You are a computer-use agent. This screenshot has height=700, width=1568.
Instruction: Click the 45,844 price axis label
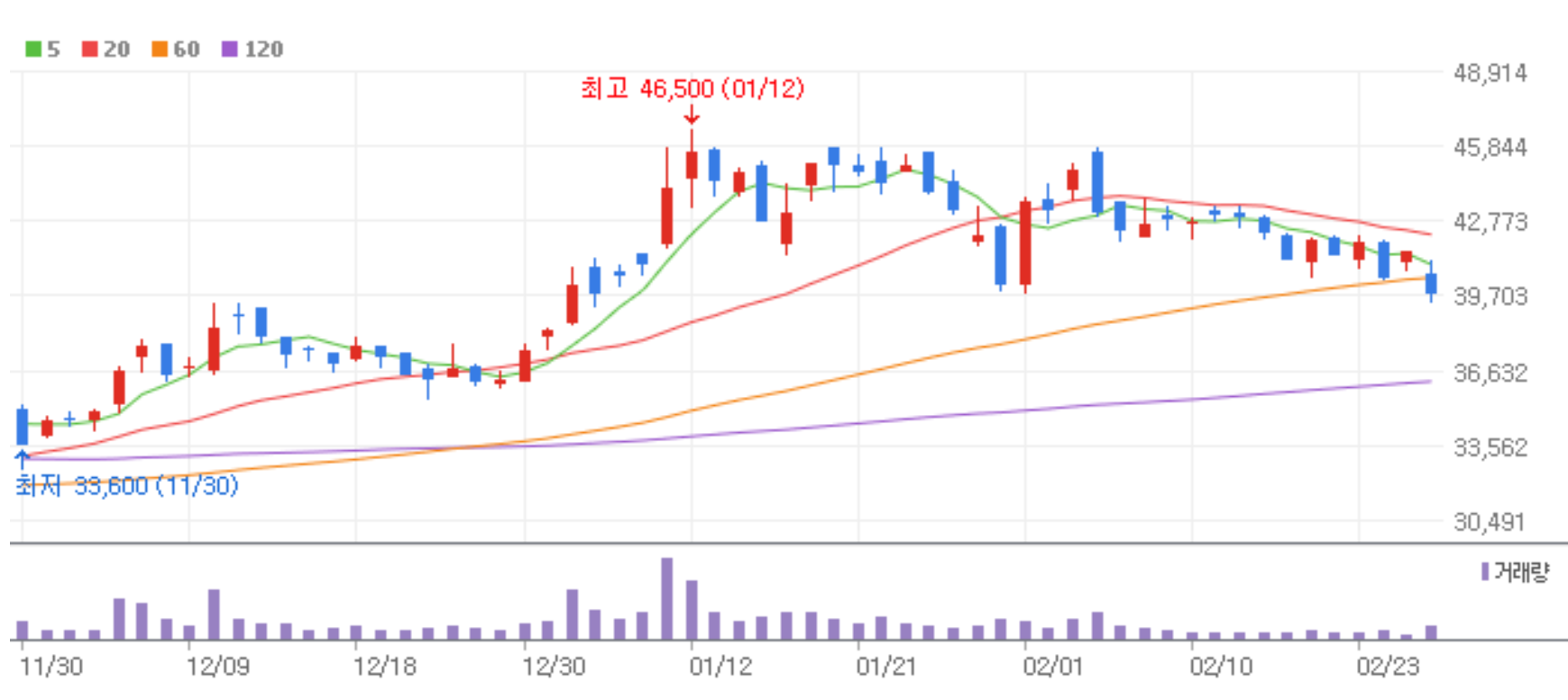[1490, 147]
